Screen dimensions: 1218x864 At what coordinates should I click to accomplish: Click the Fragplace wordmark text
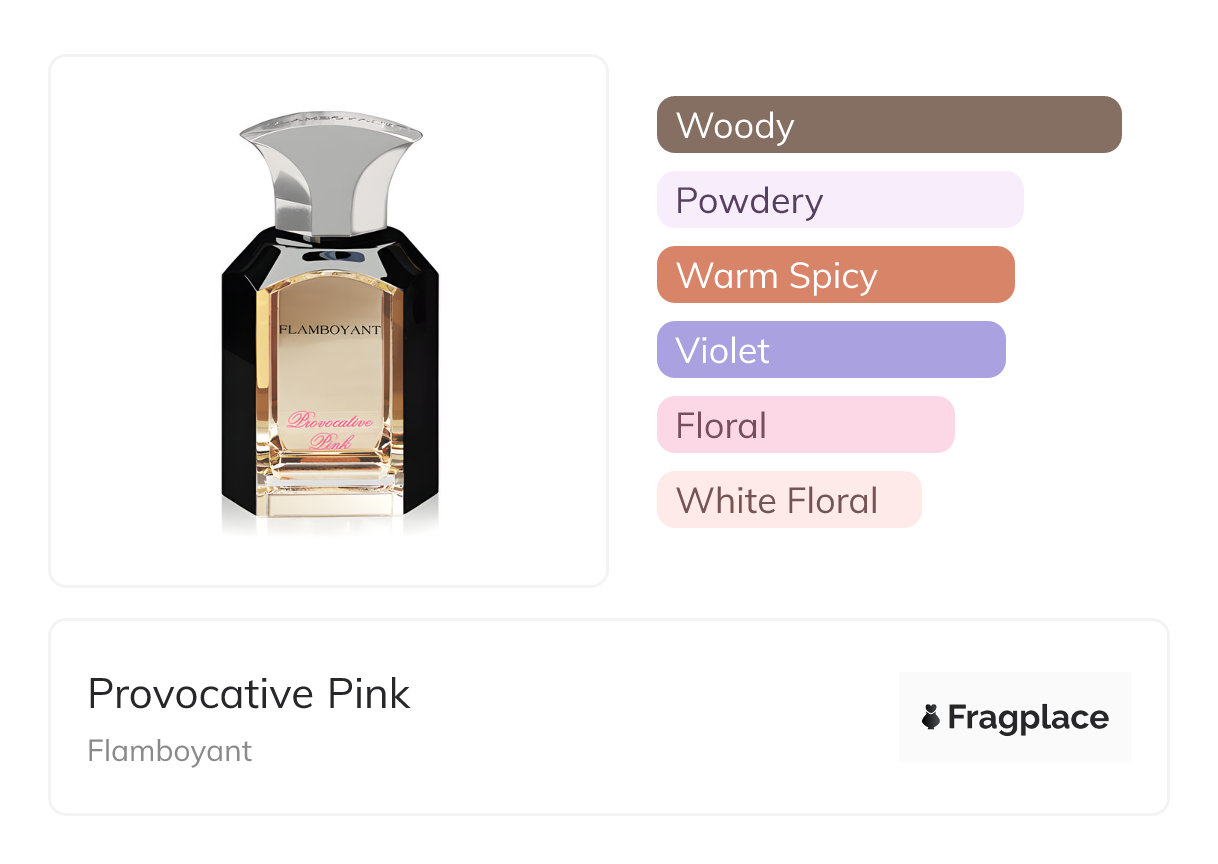tap(1028, 717)
